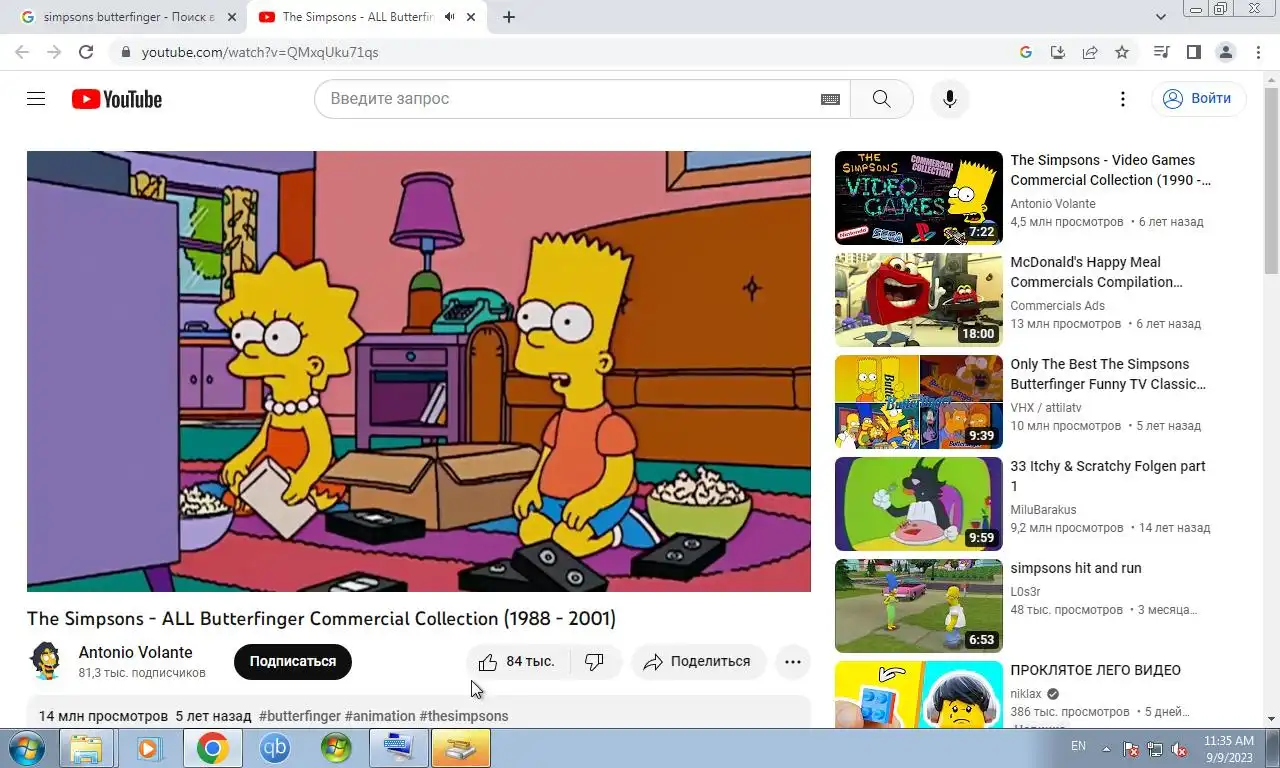1280x768 pixels.
Task: Click the 'Commercials Ads' channel name
Action: point(1058,306)
